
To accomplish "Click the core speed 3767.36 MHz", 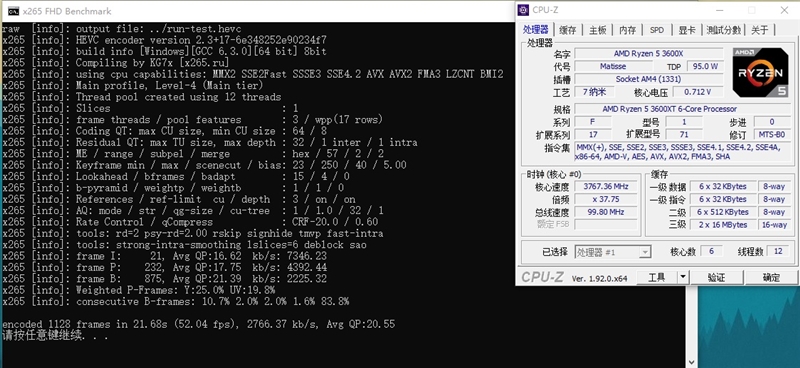I will 606,186.
